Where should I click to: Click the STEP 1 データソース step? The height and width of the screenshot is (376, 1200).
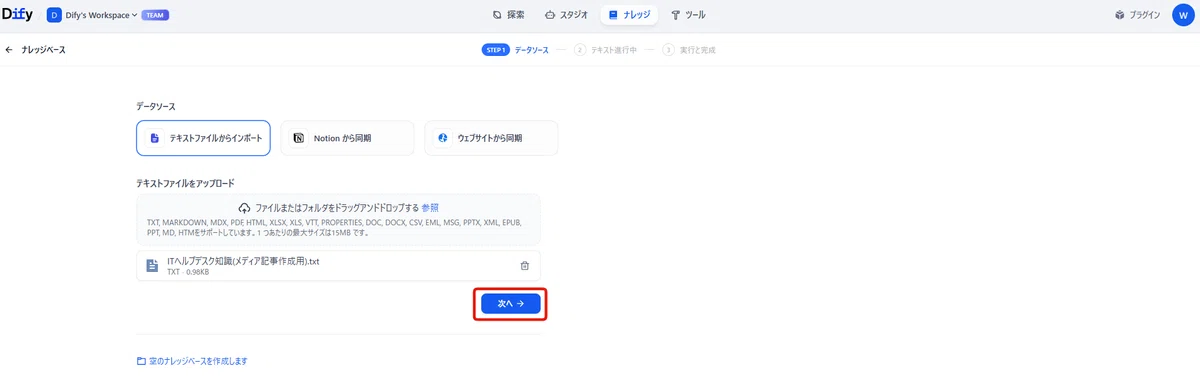[x=515, y=49]
